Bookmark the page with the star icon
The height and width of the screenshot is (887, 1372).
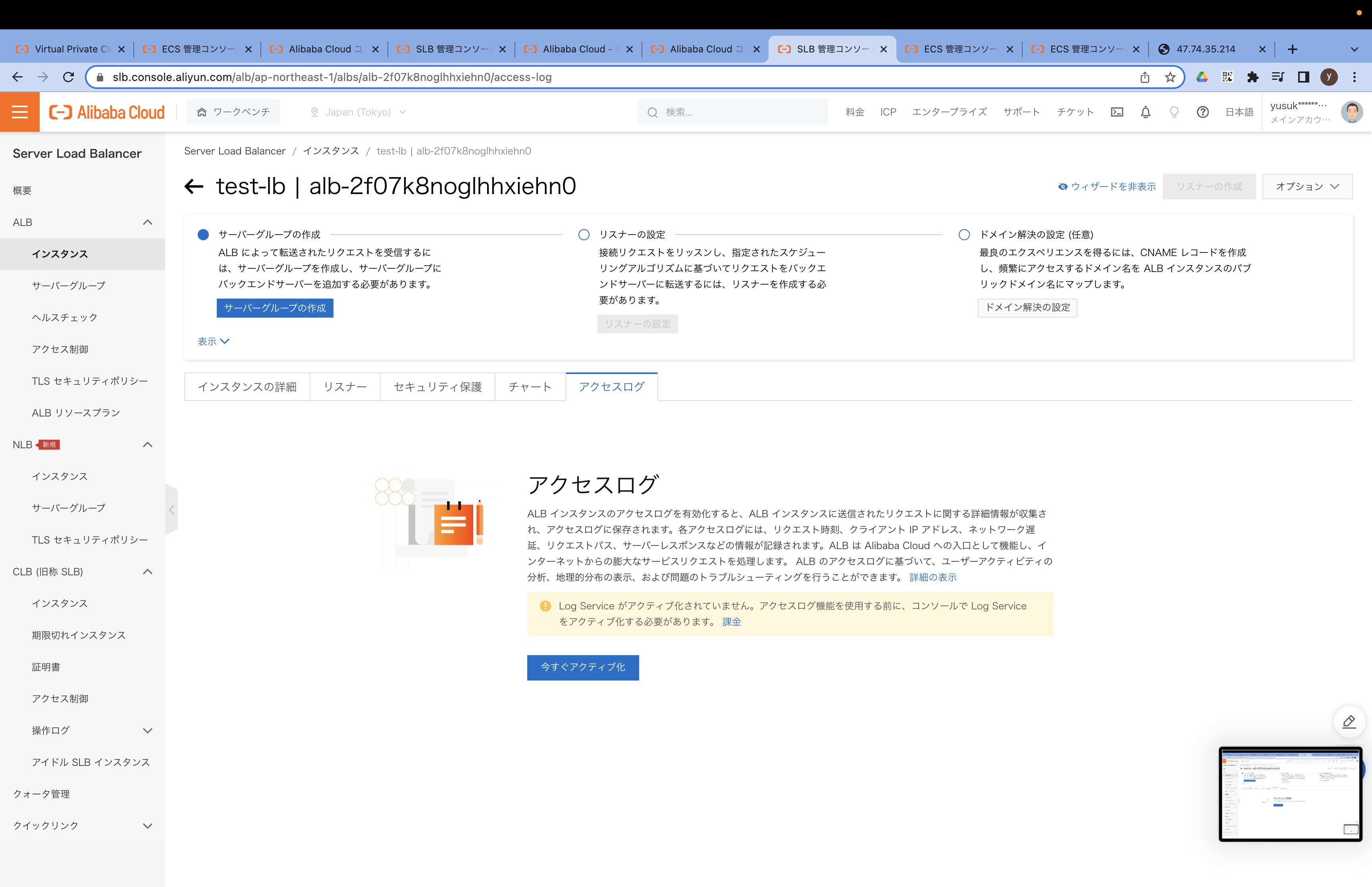[x=1170, y=77]
